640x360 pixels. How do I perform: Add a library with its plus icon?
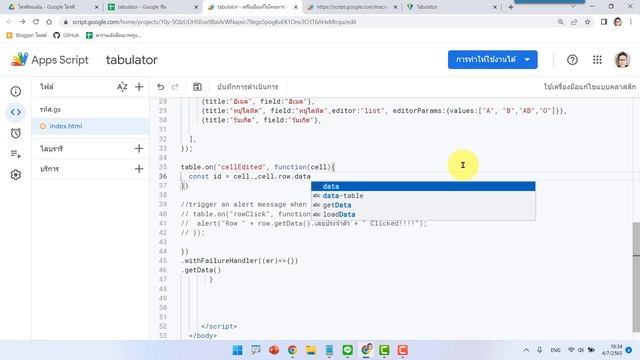click(x=139, y=149)
